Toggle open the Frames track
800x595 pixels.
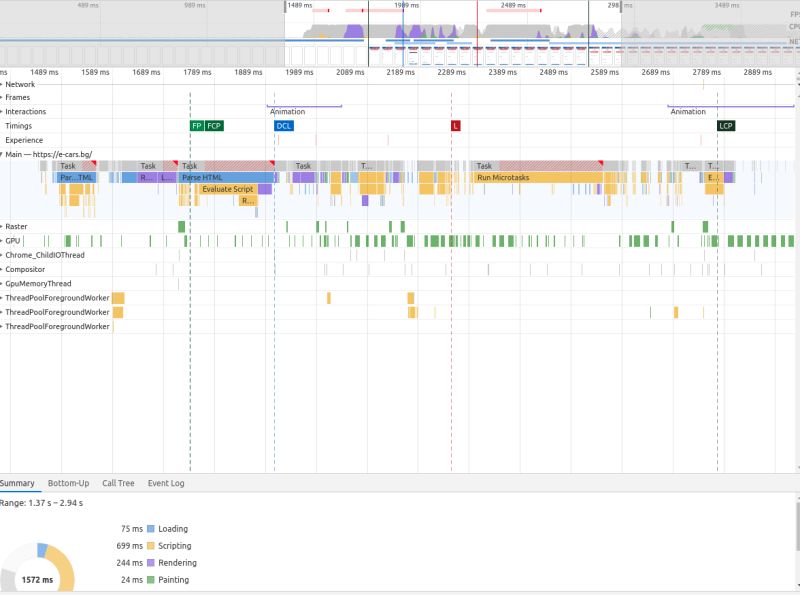5,97
